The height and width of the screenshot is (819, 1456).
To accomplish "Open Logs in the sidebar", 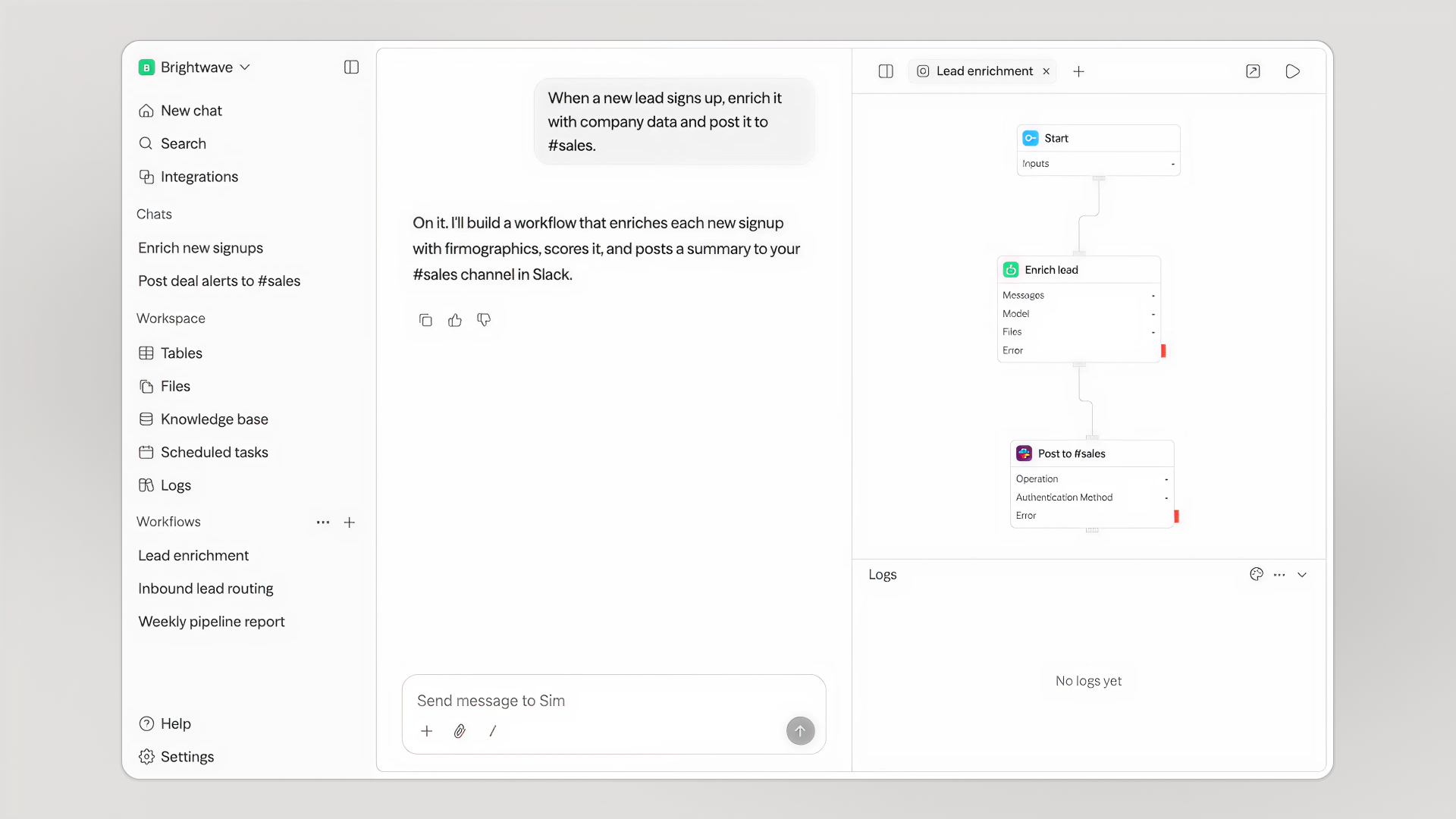I will click(x=165, y=485).
